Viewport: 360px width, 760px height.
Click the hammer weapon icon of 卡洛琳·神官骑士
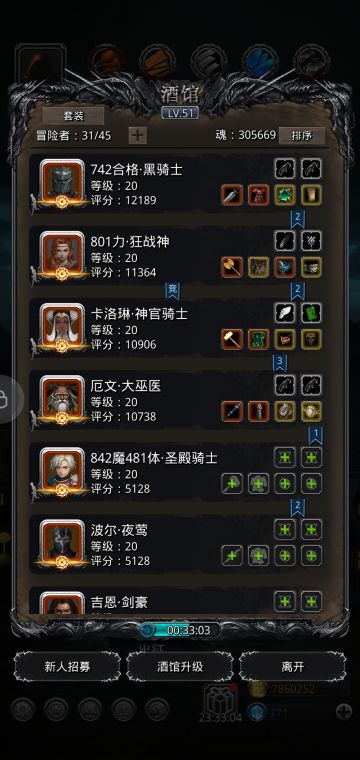point(232,339)
